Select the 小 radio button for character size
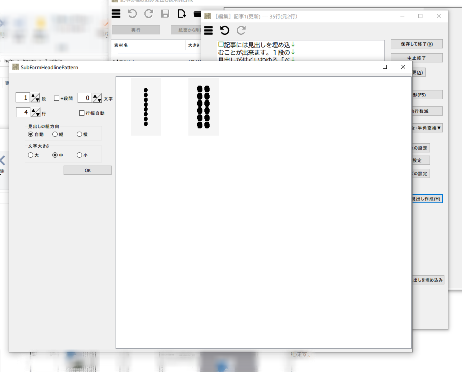The image size is (462, 372). click(x=79, y=155)
